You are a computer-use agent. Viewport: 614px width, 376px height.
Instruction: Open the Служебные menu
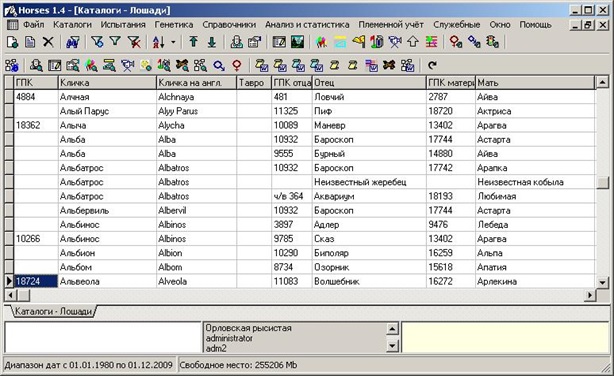[x=457, y=25]
